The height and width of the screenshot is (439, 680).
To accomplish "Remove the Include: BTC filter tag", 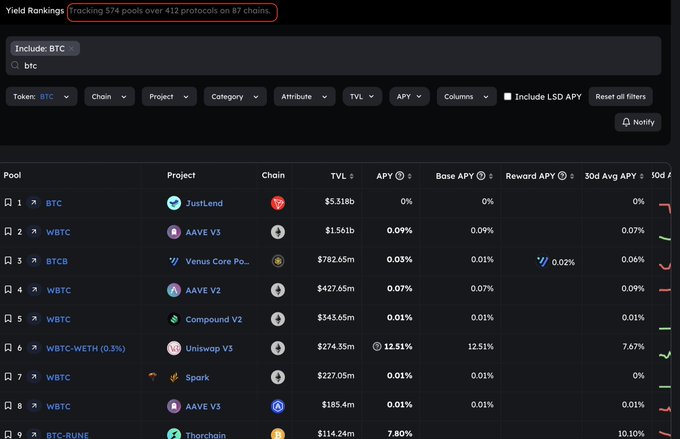I will click(71, 49).
